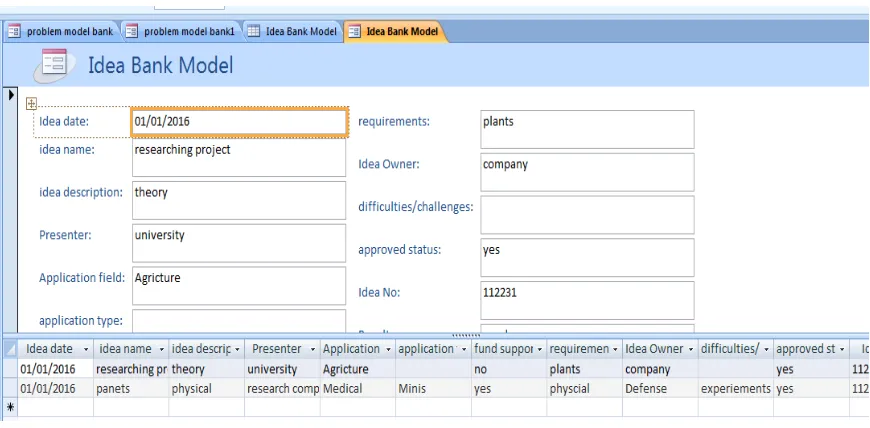Click the form icon on problem model bank tab
Viewport: 870px width, 428px height.
point(14,32)
